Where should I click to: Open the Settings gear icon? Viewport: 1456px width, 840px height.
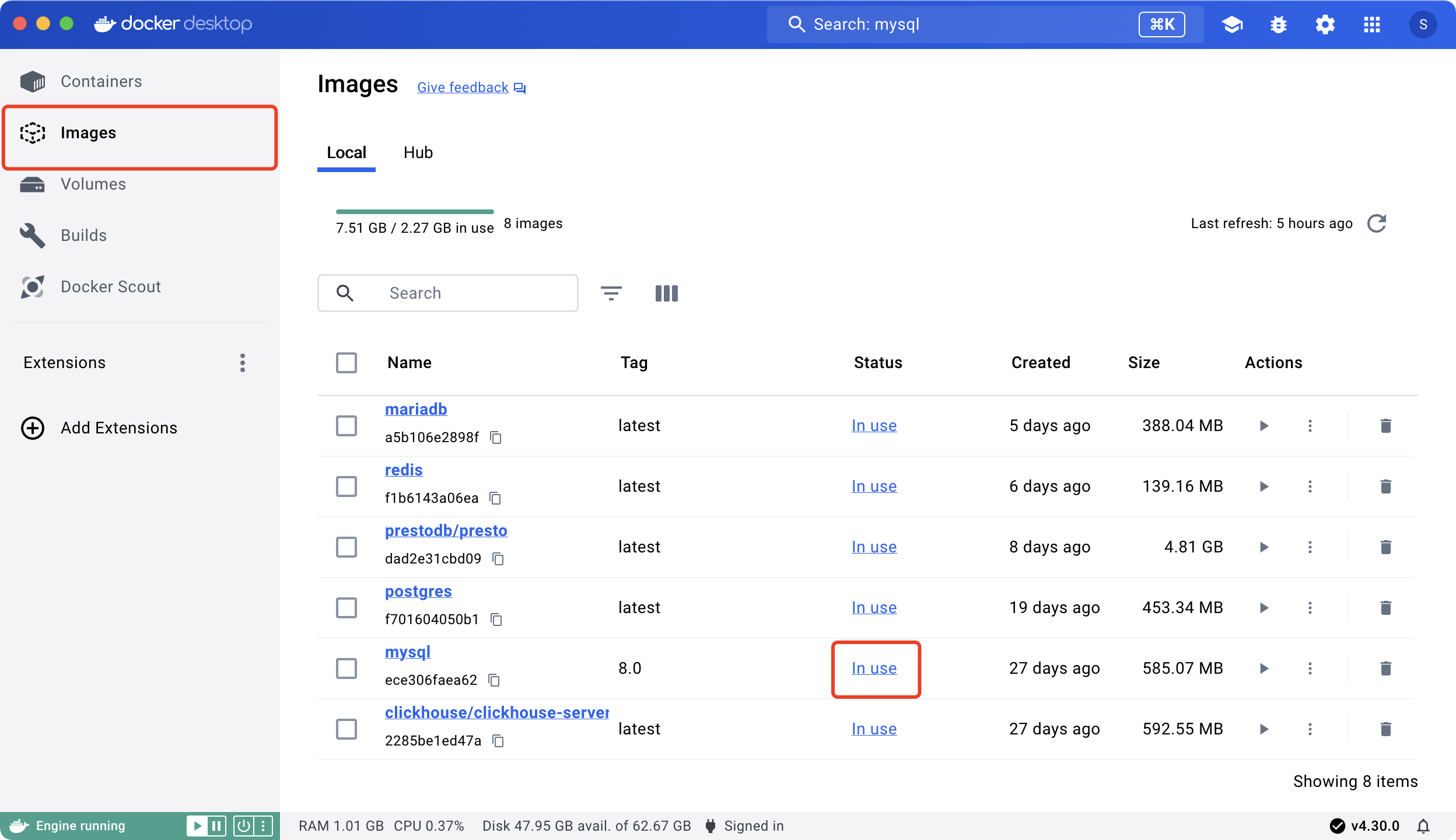click(1325, 24)
